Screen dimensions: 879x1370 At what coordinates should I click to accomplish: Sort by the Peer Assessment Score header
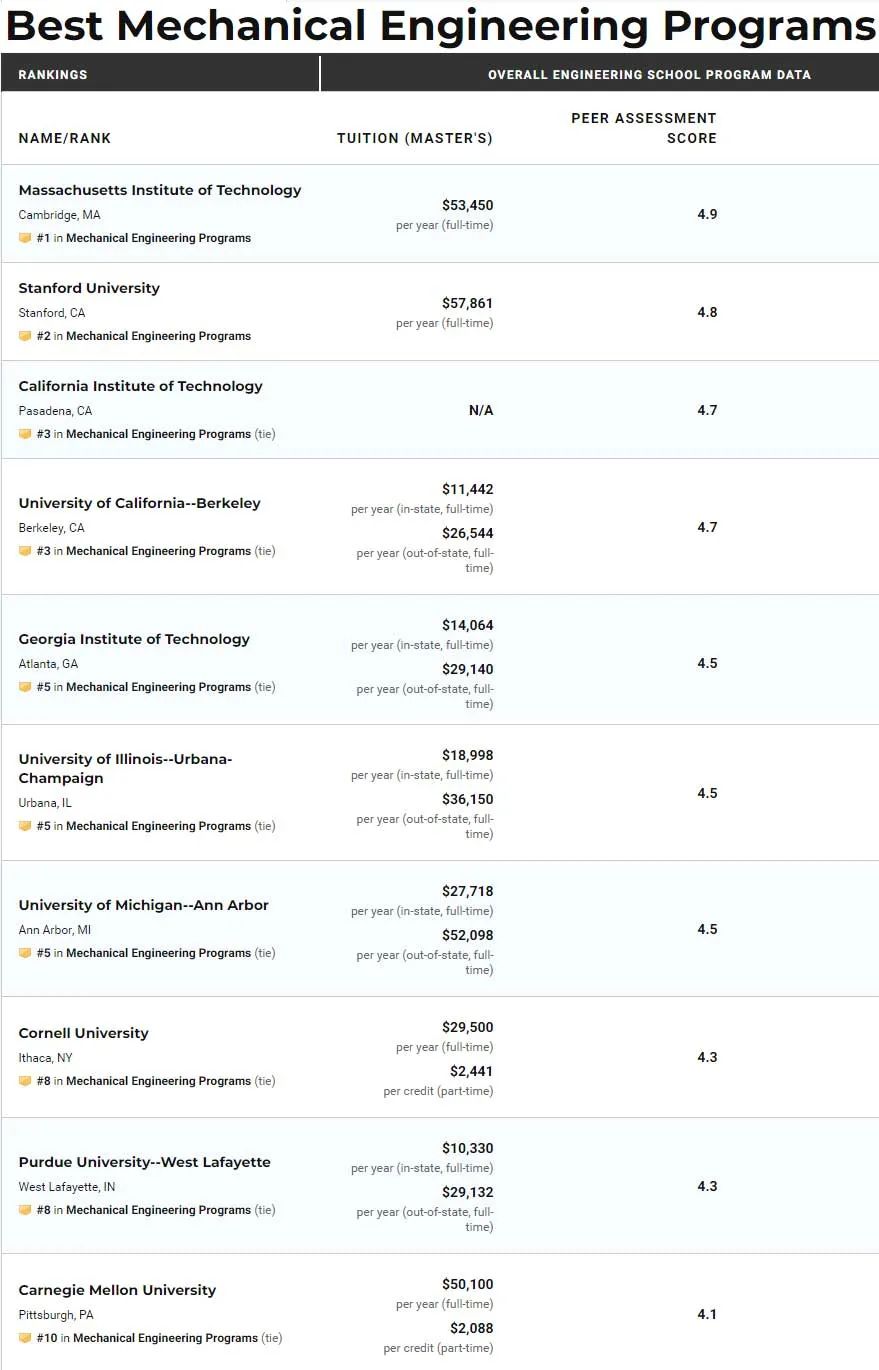[644, 128]
